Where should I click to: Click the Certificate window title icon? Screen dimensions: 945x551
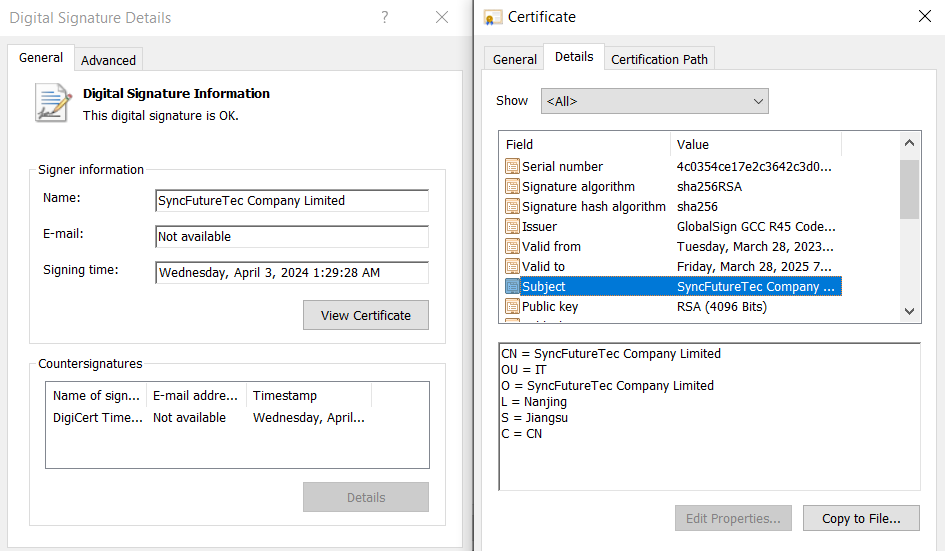click(x=493, y=17)
